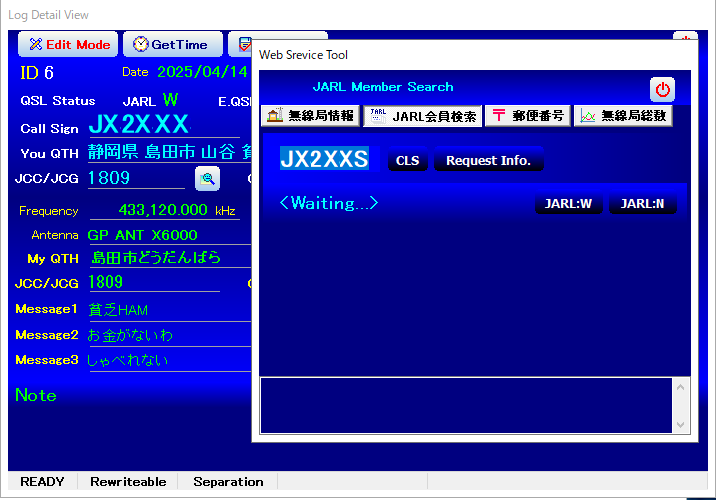Click the Request Info. button
Screen dimensions: 716x500
(x=488, y=160)
